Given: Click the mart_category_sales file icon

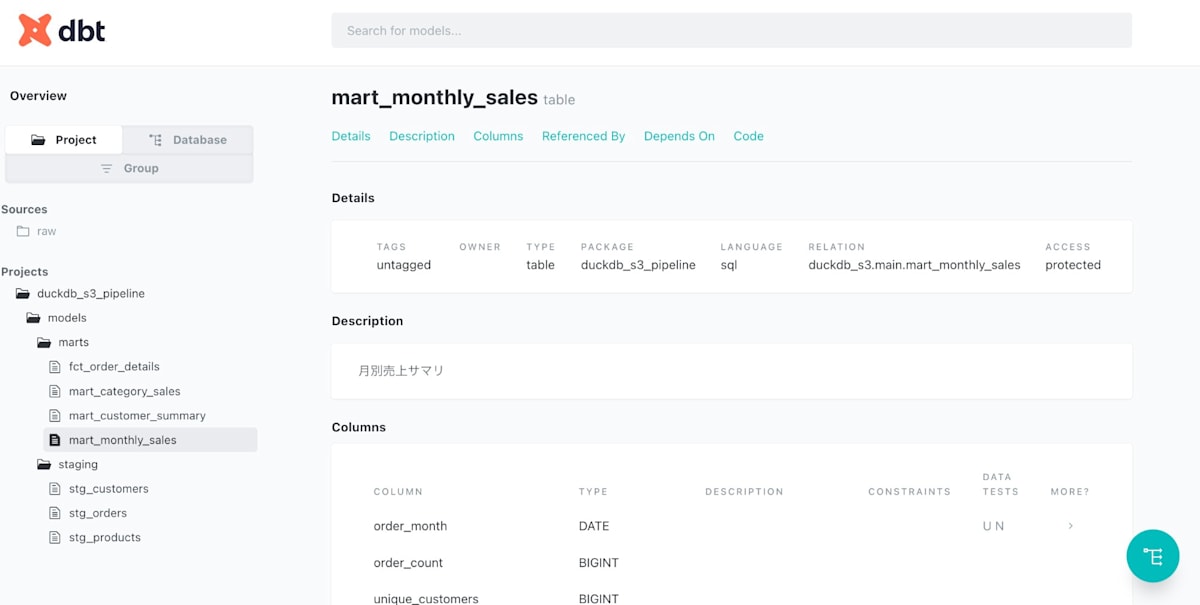Looking at the screenshot, I should [55, 391].
